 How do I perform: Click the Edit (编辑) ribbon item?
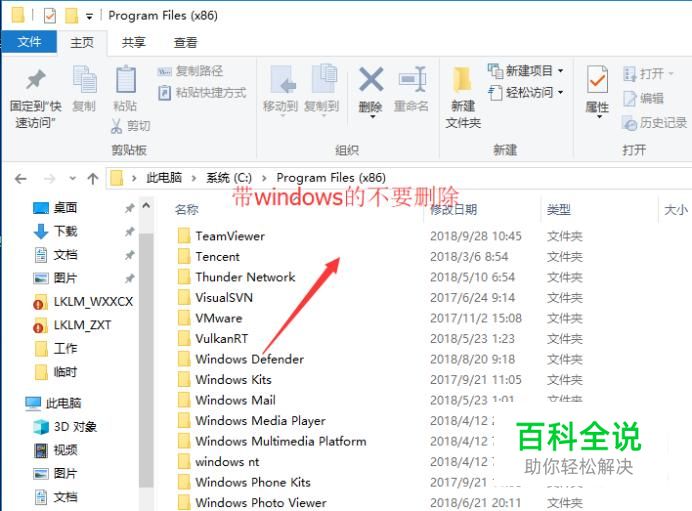tap(644, 98)
